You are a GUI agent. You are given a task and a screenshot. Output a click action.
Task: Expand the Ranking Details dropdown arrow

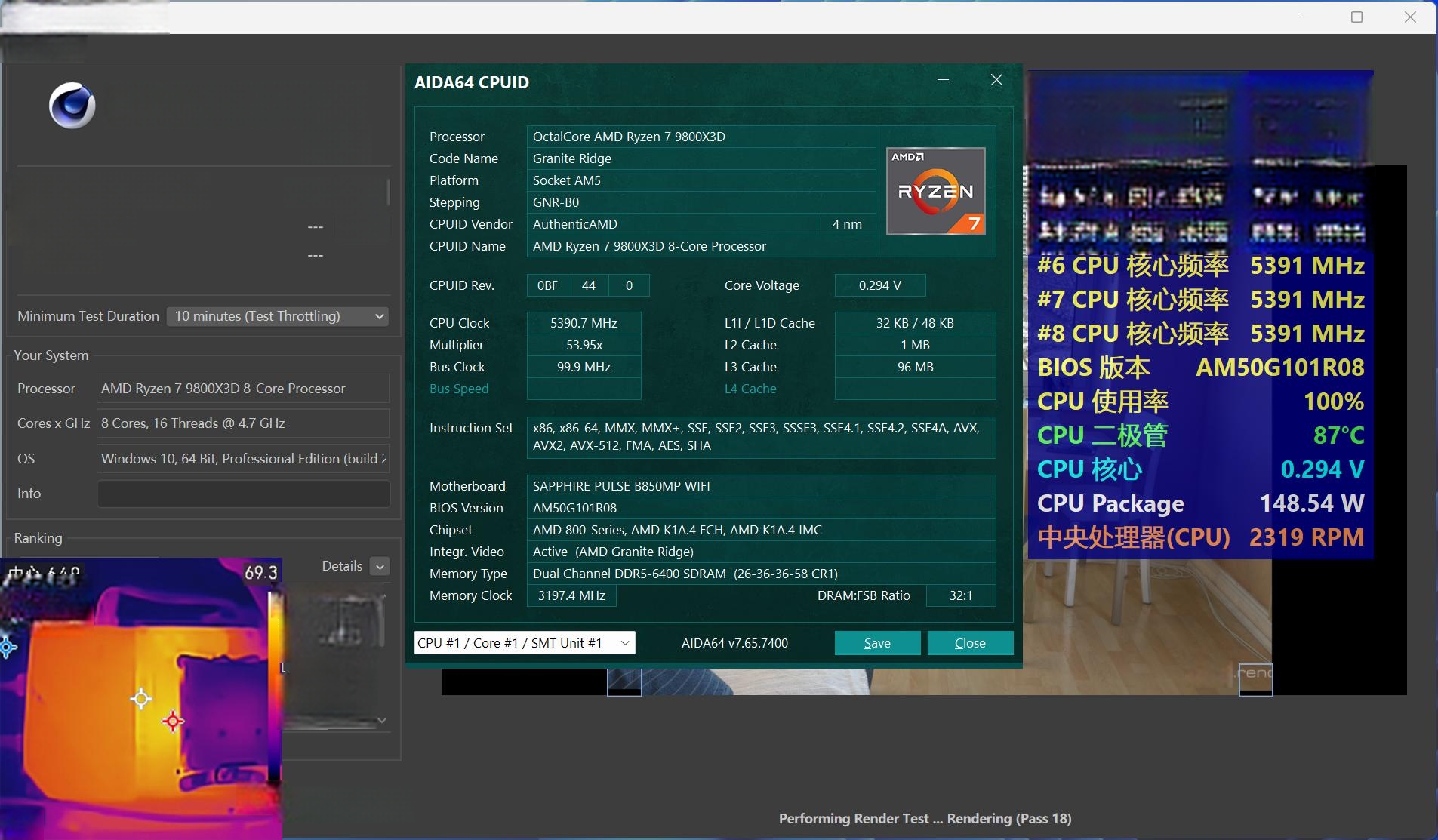click(x=380, y=566)
